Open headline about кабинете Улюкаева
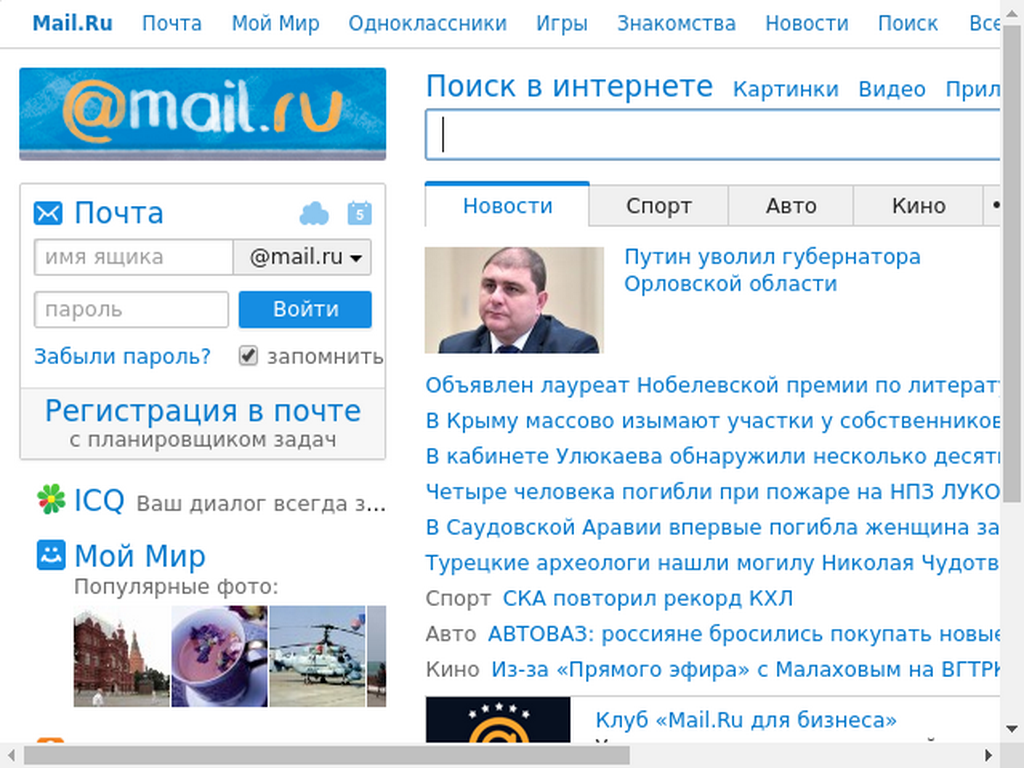 pyautogui.click(x=712, y=456)
